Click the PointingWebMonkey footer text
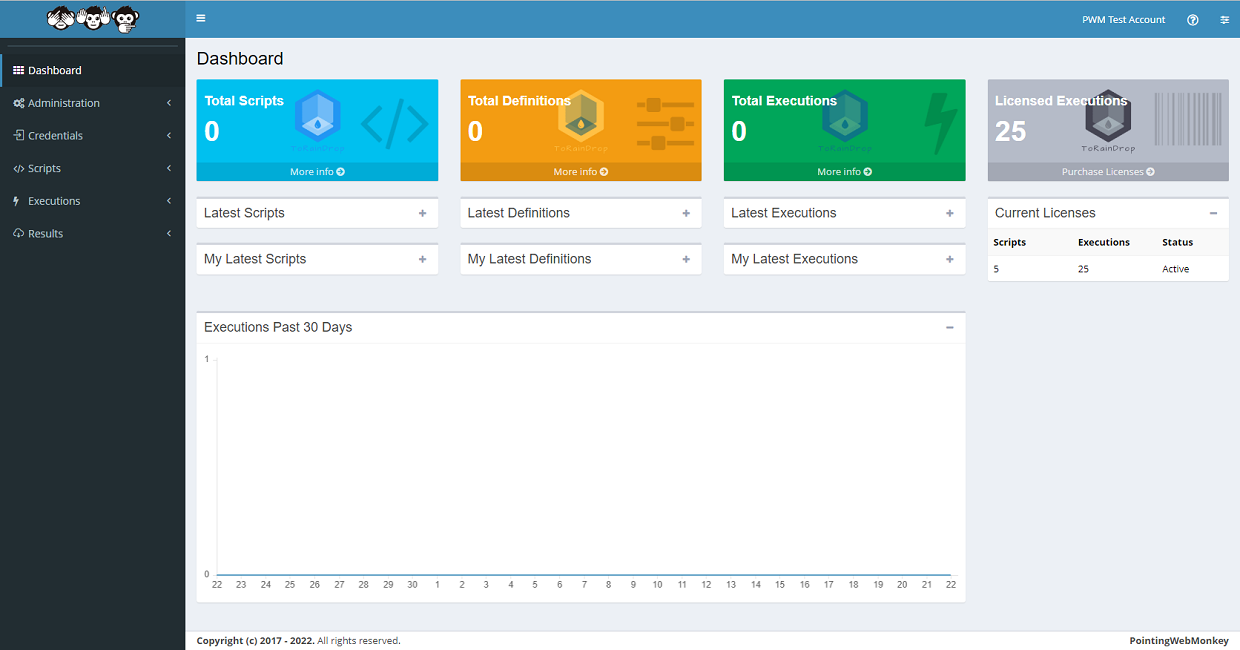The height and width of the screenshot is (650, 1240). point(1178,641)
